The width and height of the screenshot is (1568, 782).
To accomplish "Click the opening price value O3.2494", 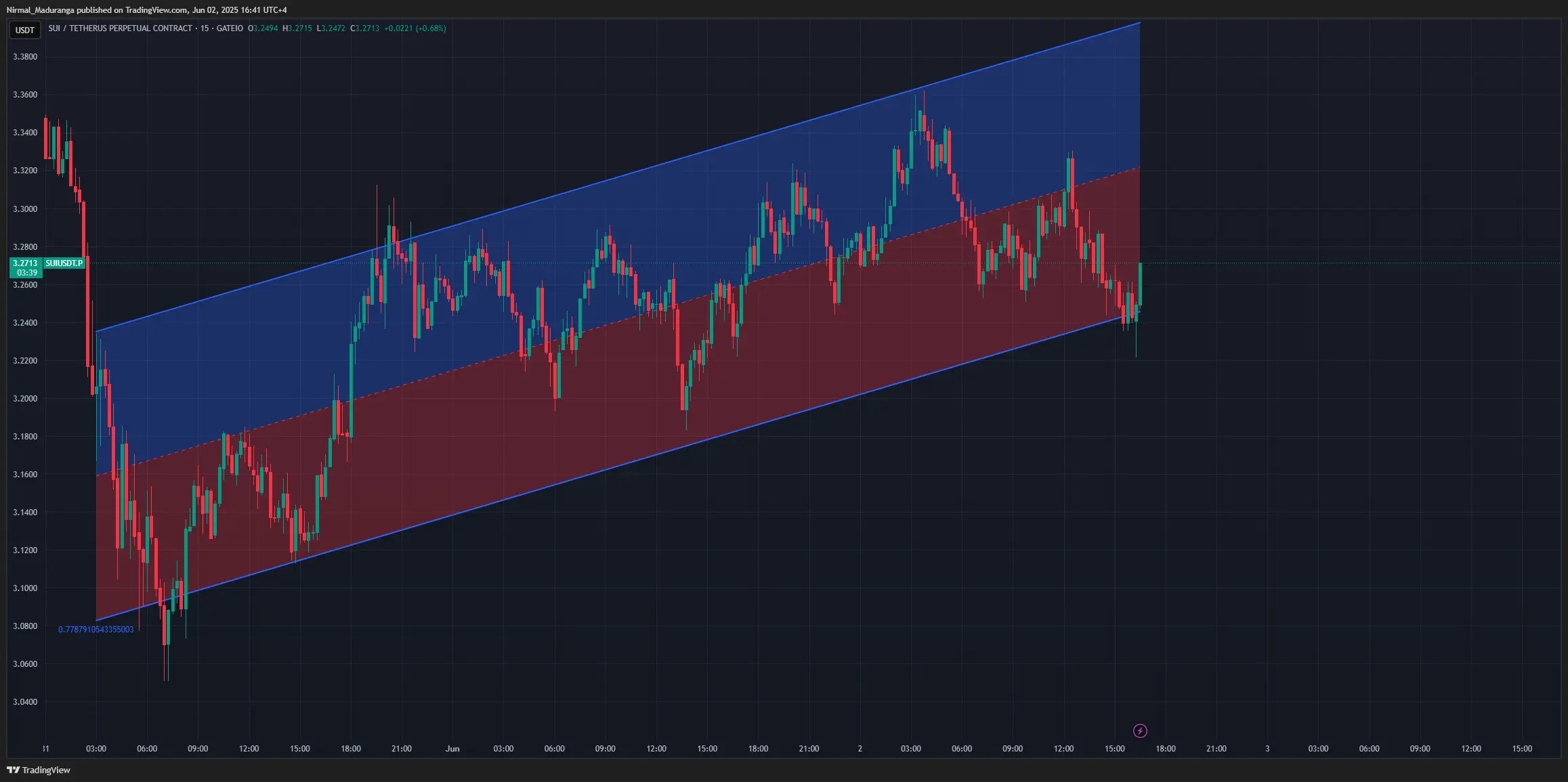I will tap(263, 28).
